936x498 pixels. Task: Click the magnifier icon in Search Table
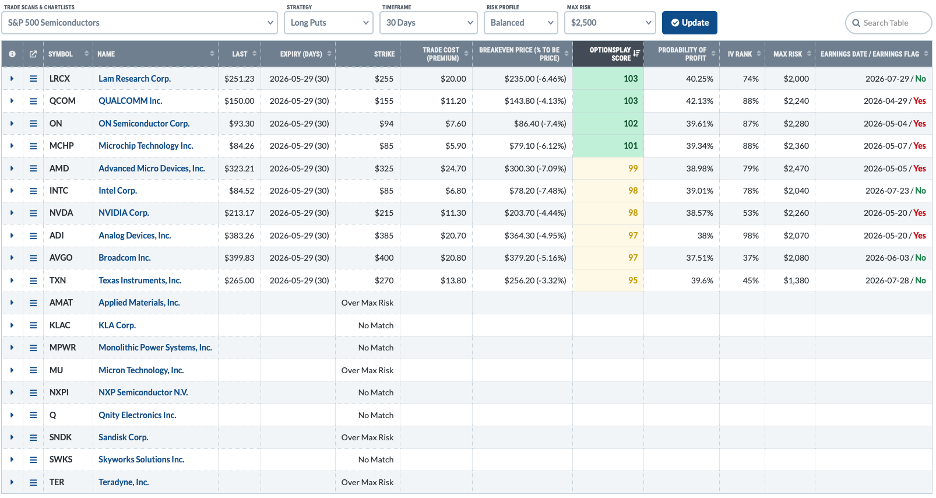(x=857, y=23)
